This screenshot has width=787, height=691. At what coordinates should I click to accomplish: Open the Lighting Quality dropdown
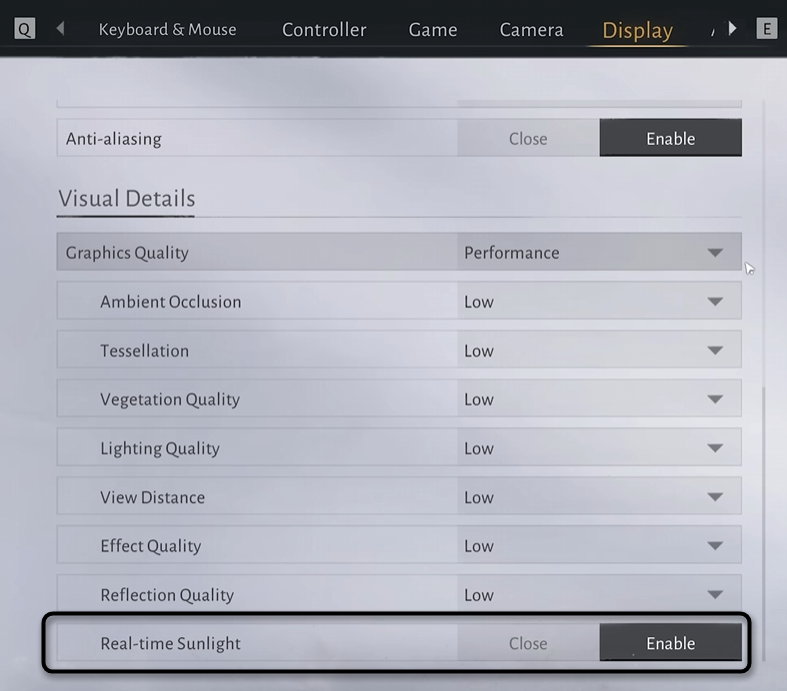click(x=599, y=449)
